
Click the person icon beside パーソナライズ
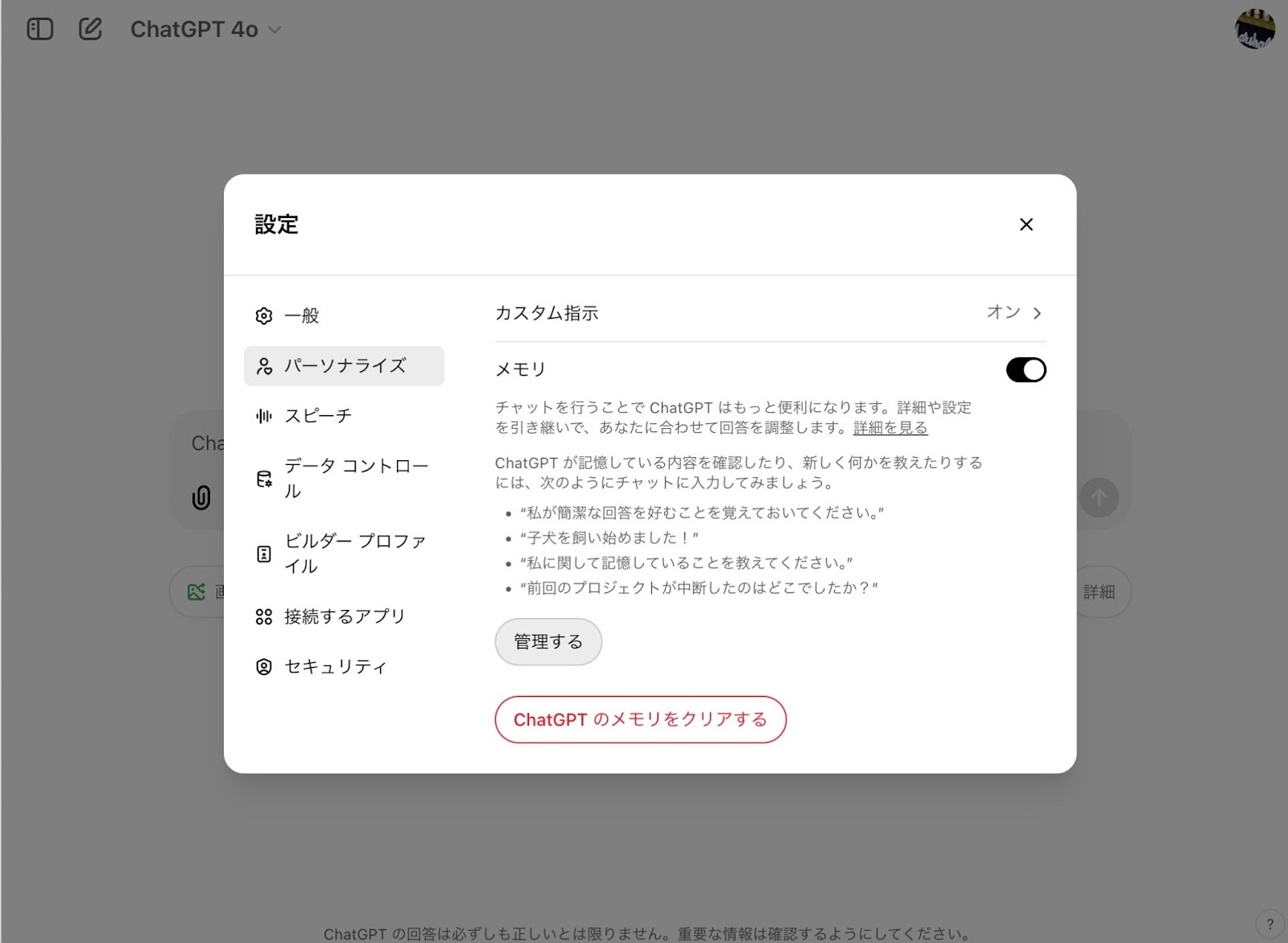pos(264,366)
